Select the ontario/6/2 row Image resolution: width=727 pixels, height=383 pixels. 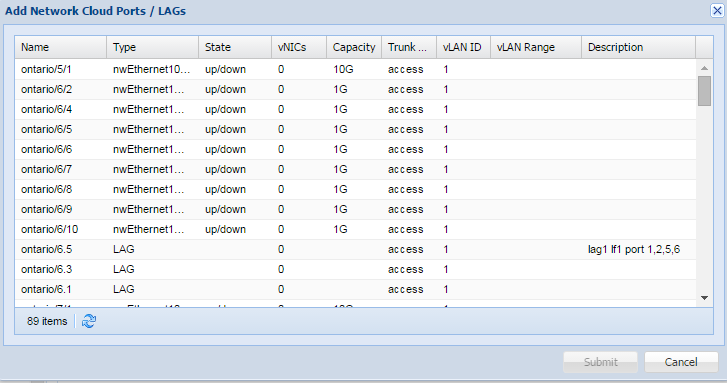[x=355, y=89]
